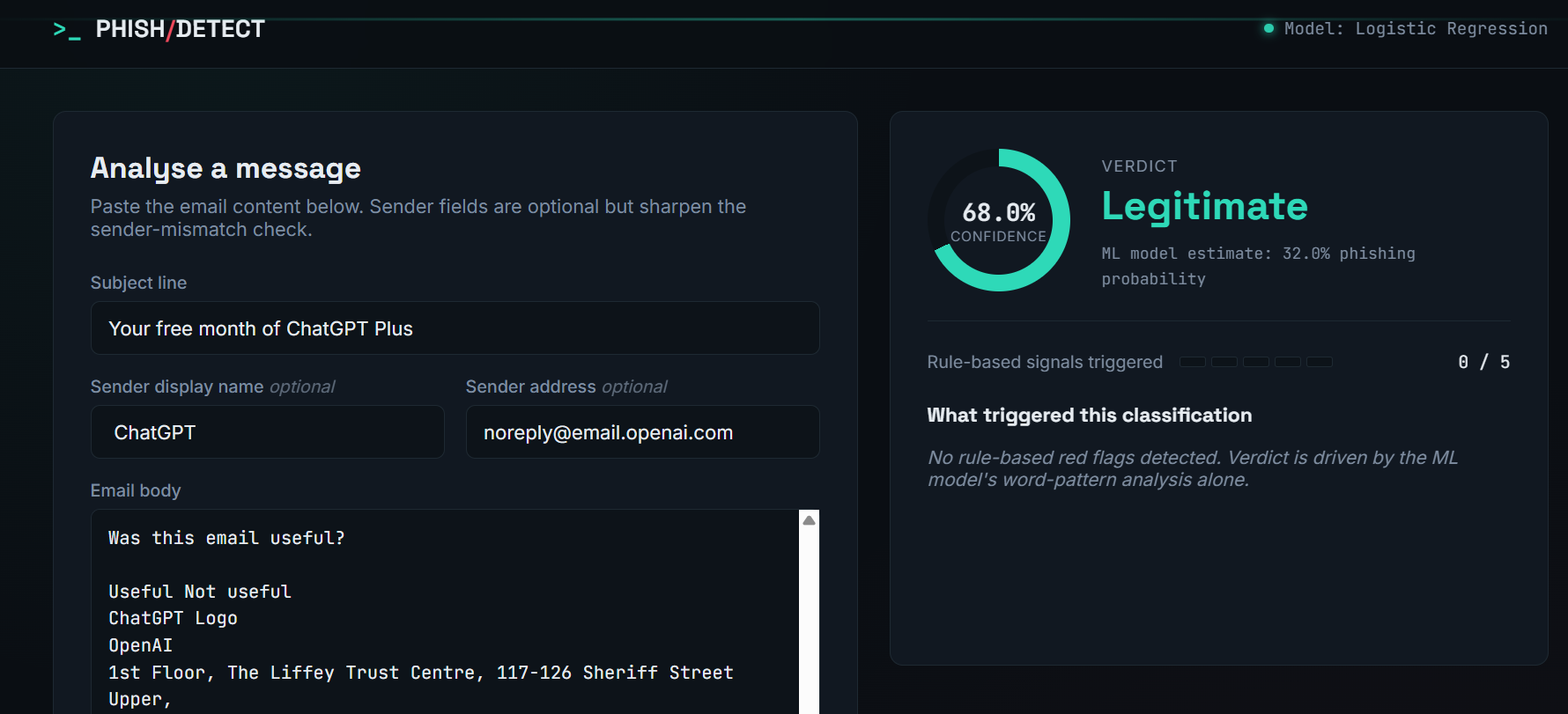The width and height of the screenshot is (1568, 714).
Task: Click the 68.0% confidence ring gauge
Action: click(999, 220)
